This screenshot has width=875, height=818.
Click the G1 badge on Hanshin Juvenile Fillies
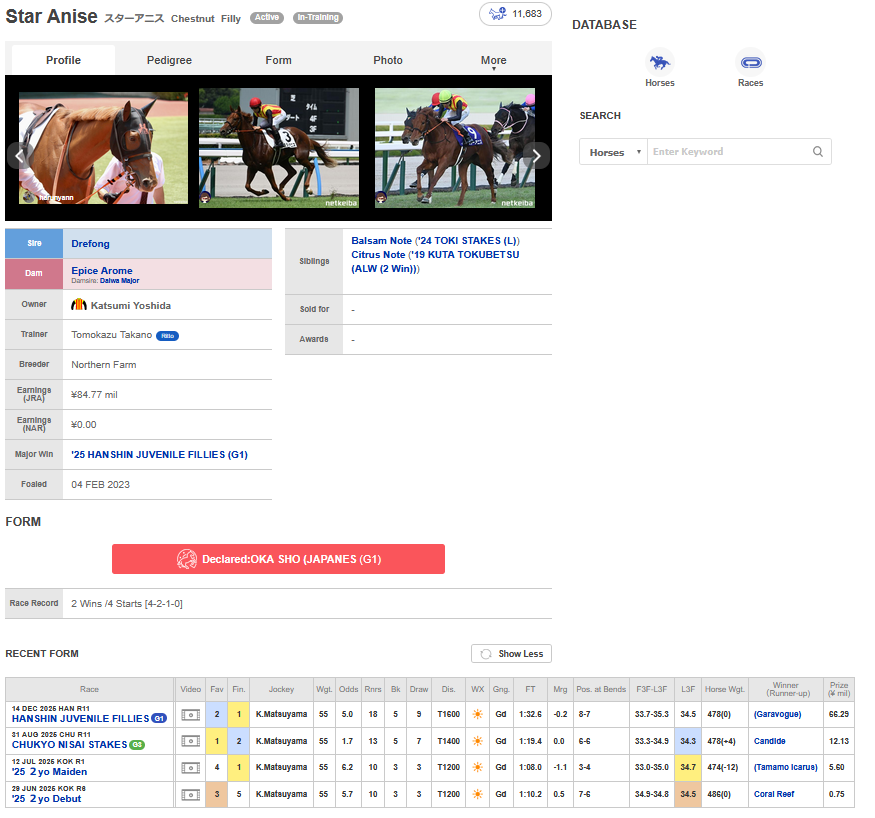click(159, 719)
